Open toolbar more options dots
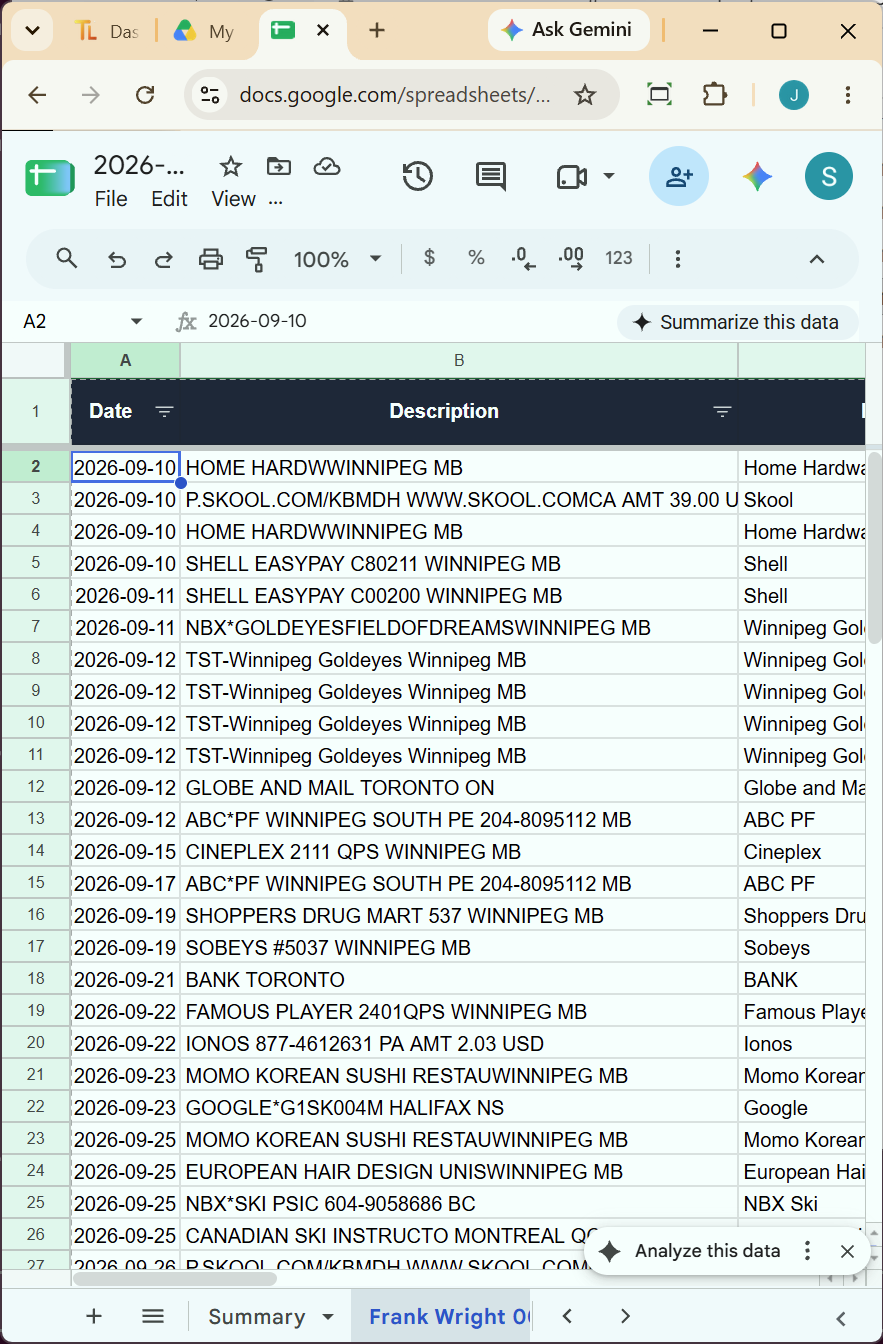The height and width of the screenshot is (1344, 883). (678, 259)
